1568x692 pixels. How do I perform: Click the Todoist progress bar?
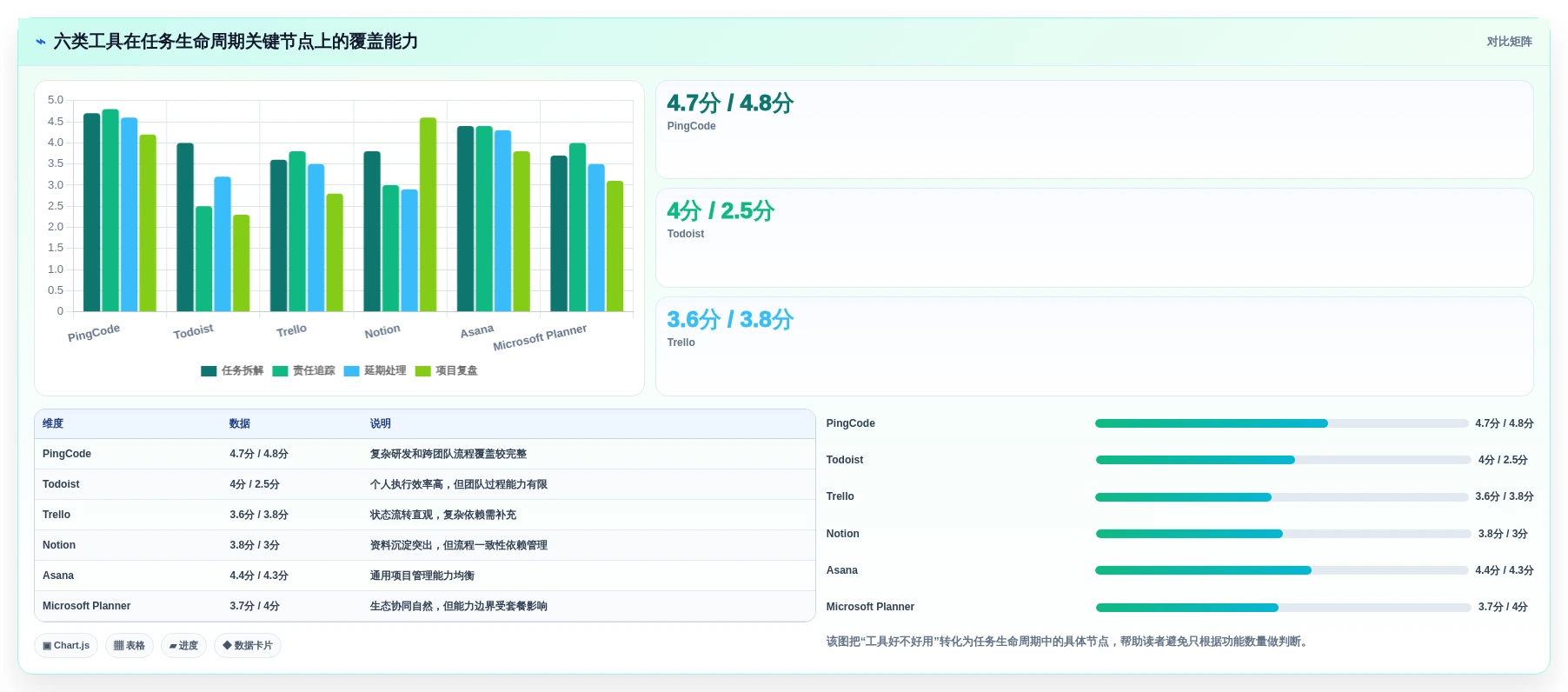[x=1283, y=460]
